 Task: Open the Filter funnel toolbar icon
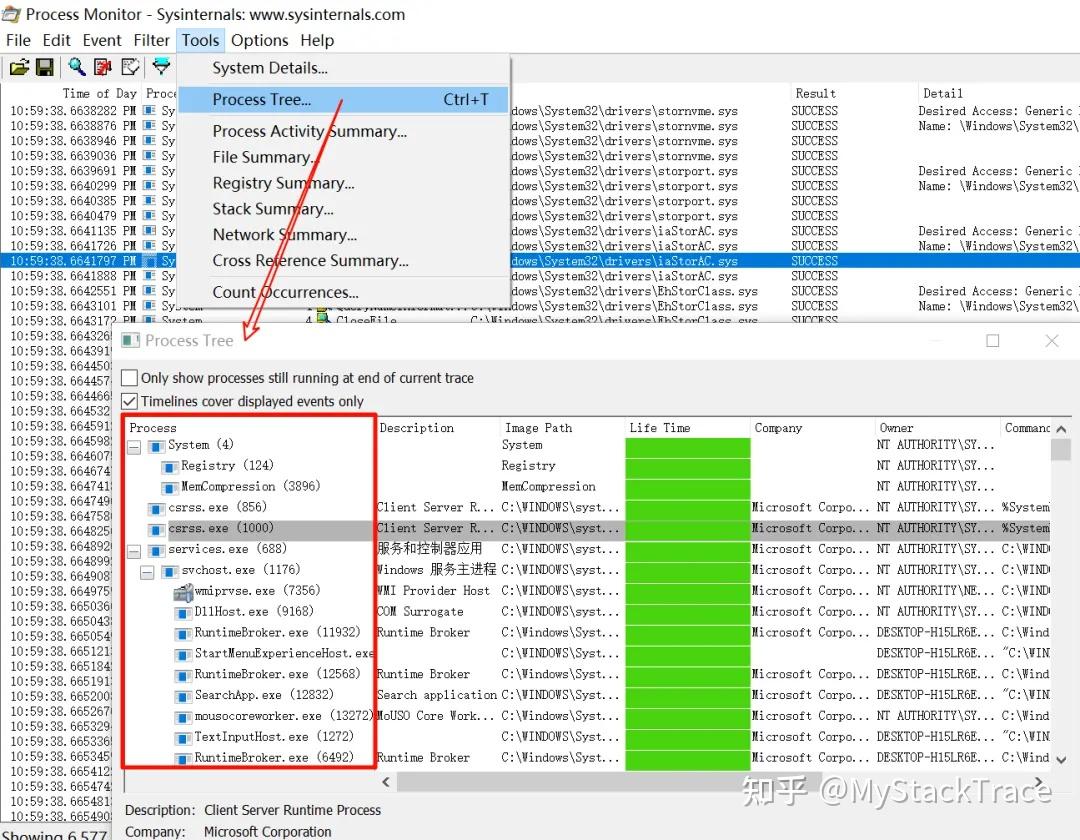(x=161, y=66)
